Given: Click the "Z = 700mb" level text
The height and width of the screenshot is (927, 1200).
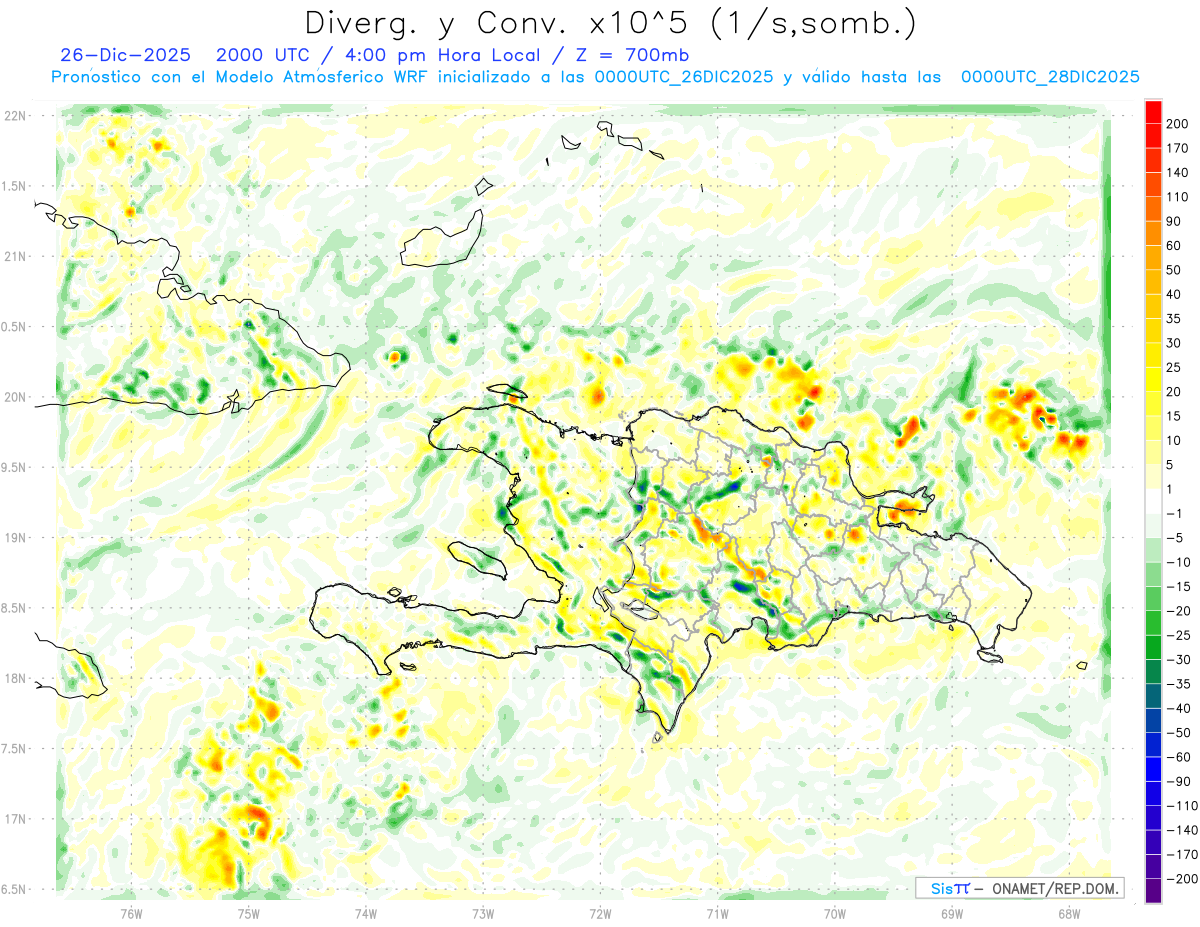Looking at the screenshot, I should [632, 55].
